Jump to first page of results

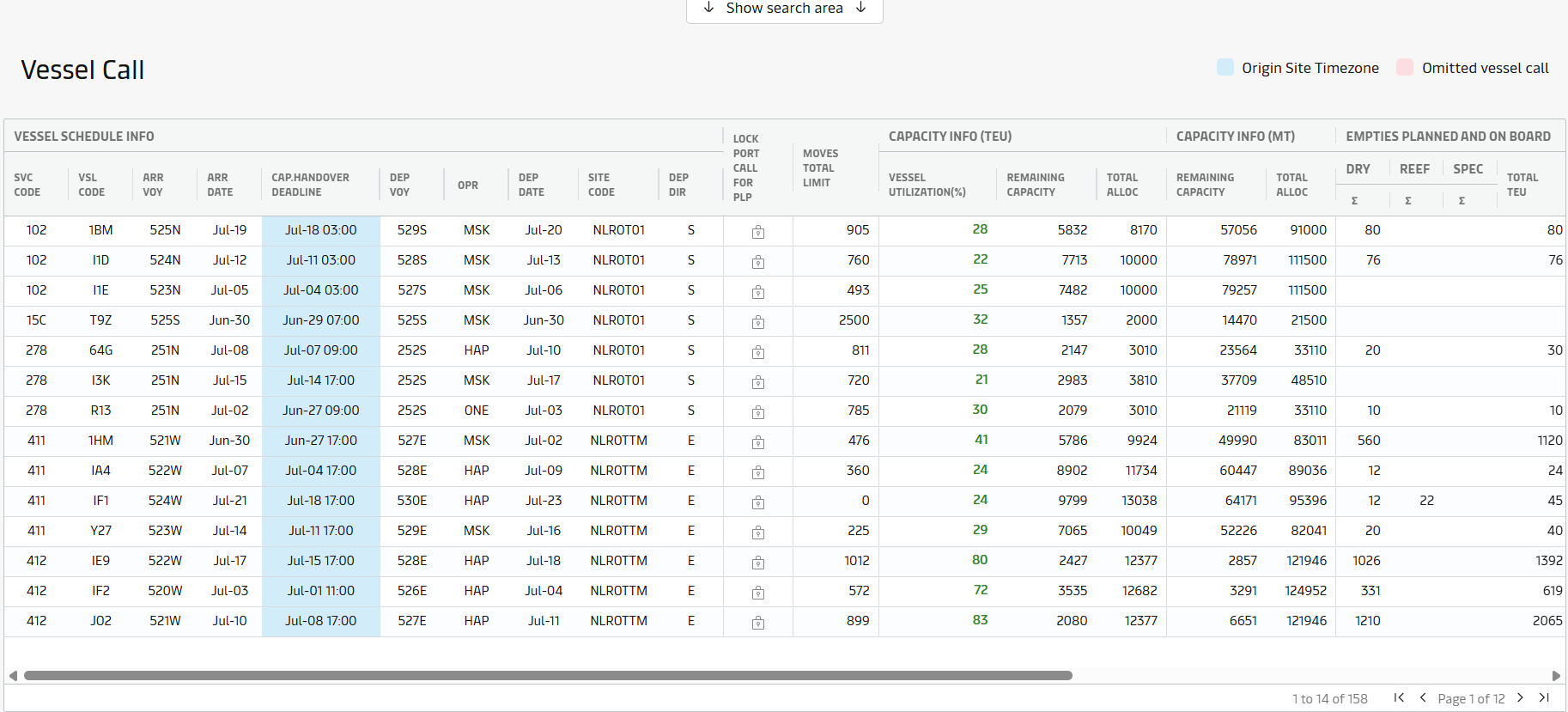pos(1399,698)
